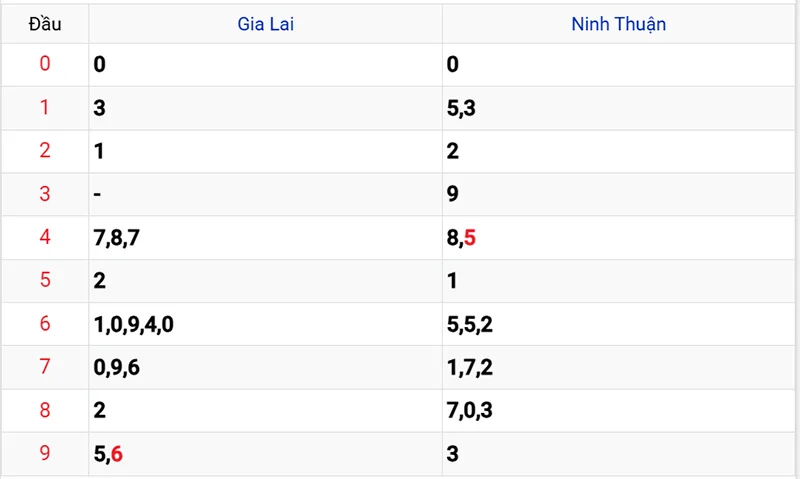This screenshot has width=800, height=479.
Task: Click the Ninh Thuận value 7,0,3
Action: (x=469, y=410)
